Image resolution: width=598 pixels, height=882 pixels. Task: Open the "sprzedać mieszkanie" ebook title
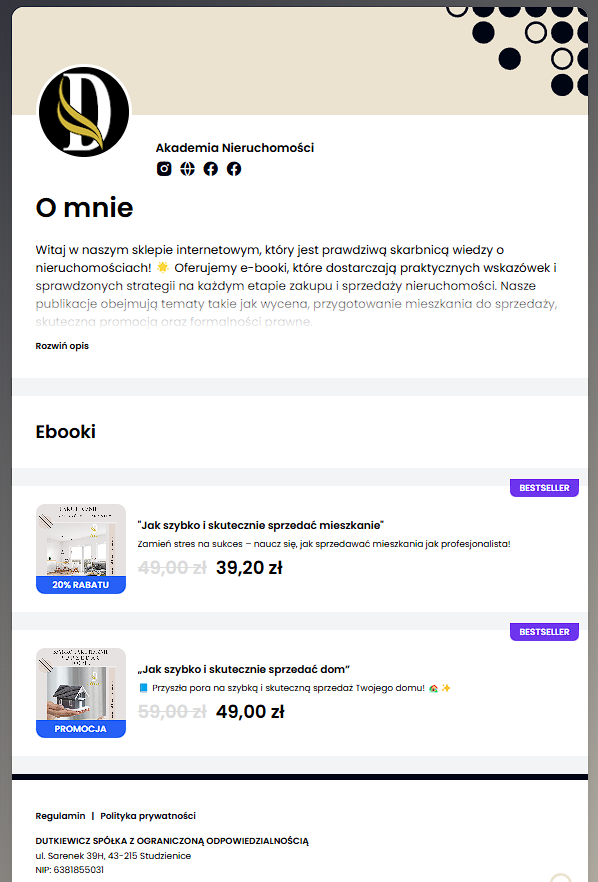(260, 525)
